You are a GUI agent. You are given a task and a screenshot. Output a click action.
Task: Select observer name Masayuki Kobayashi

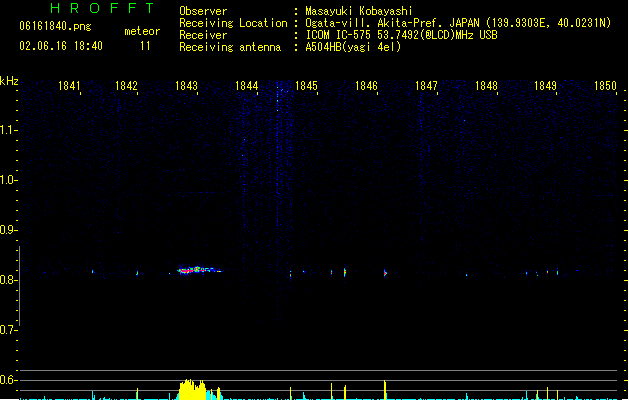coord(358,11)
